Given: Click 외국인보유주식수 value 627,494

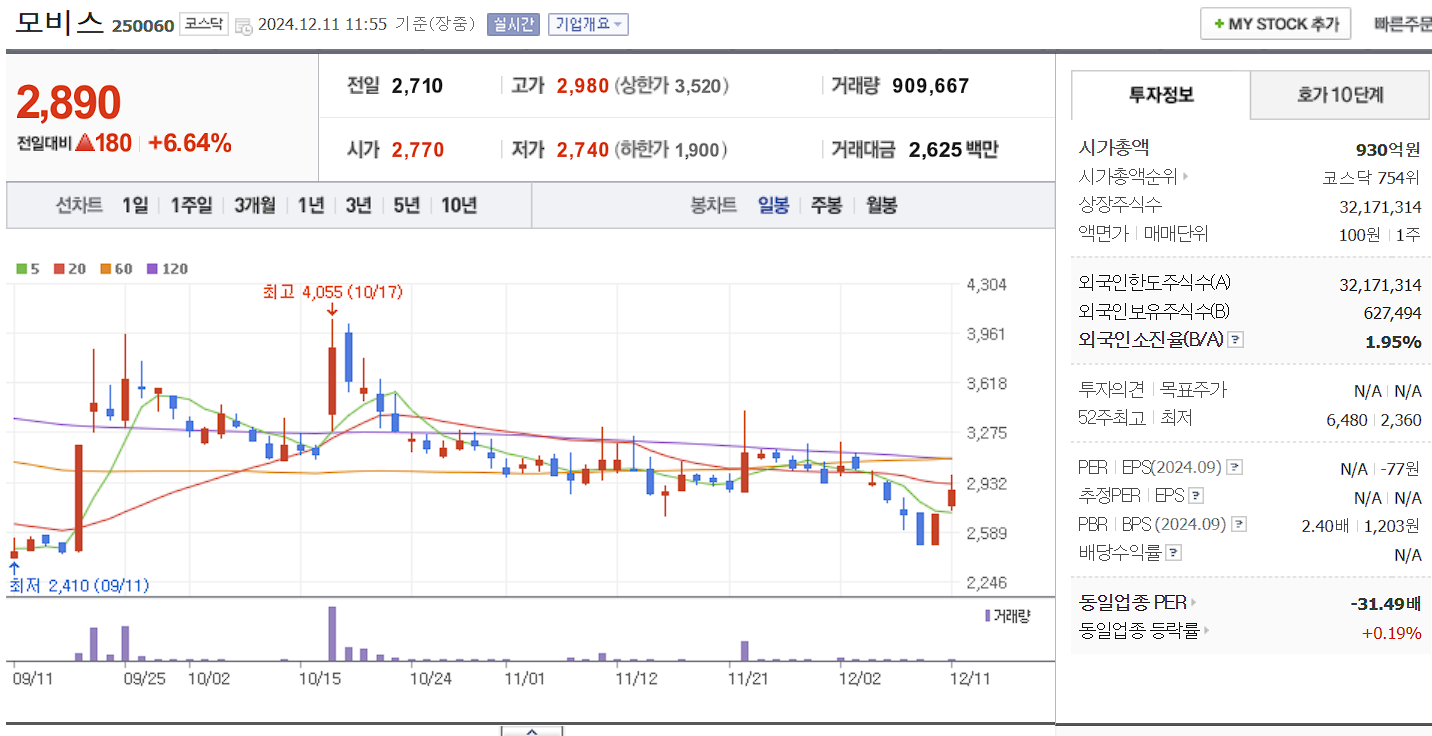Looking at the screenshot, I should [1392, 313].
